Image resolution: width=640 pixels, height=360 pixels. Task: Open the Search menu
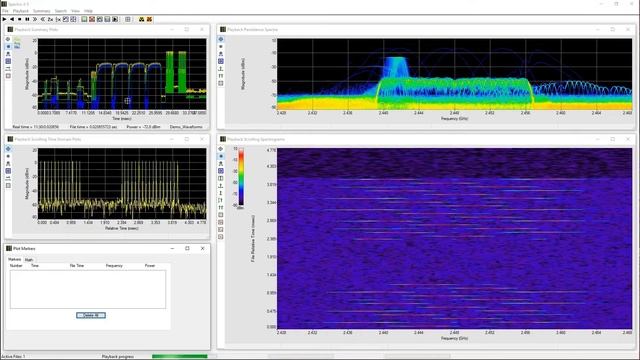(61, 11)
